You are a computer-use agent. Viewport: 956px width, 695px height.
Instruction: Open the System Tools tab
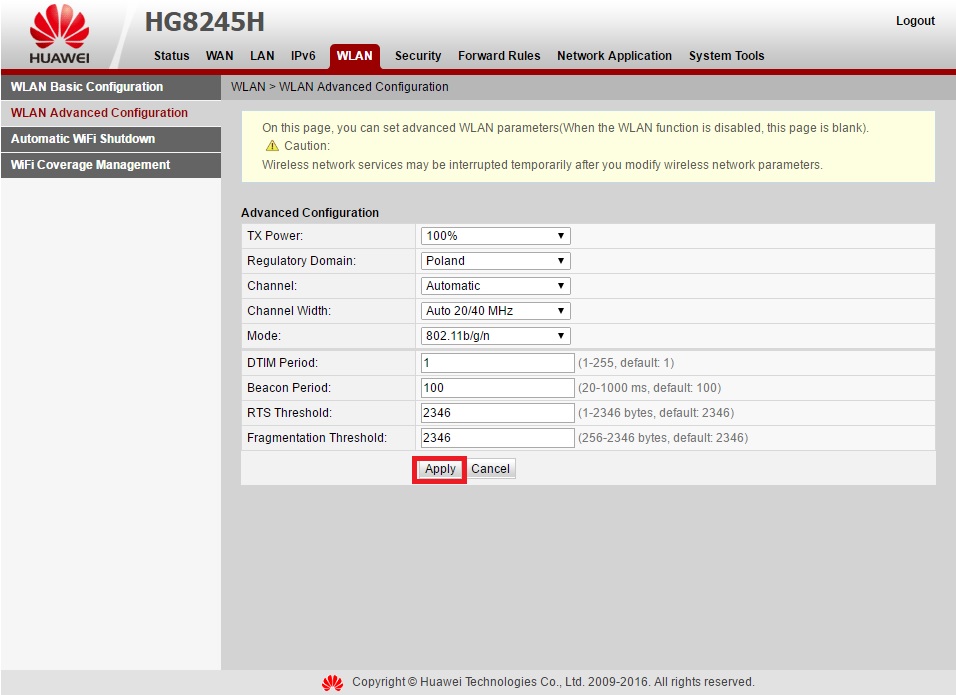726,55
